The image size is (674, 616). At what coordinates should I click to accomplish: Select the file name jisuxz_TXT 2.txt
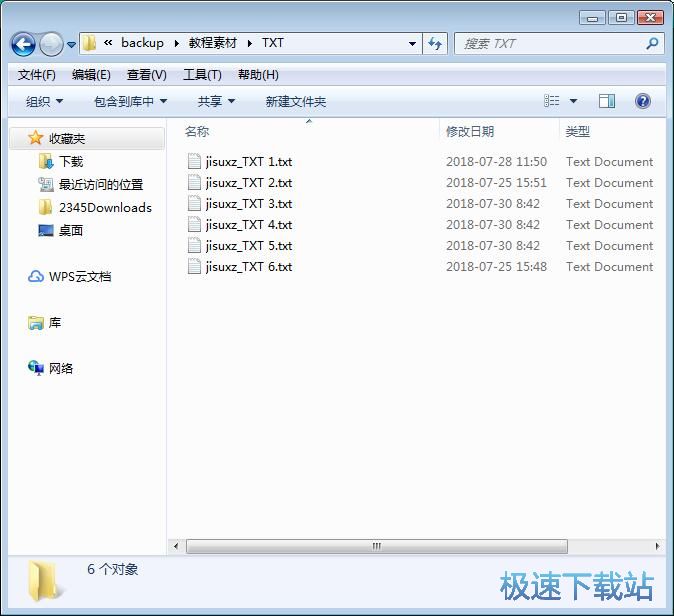(249, 183)
